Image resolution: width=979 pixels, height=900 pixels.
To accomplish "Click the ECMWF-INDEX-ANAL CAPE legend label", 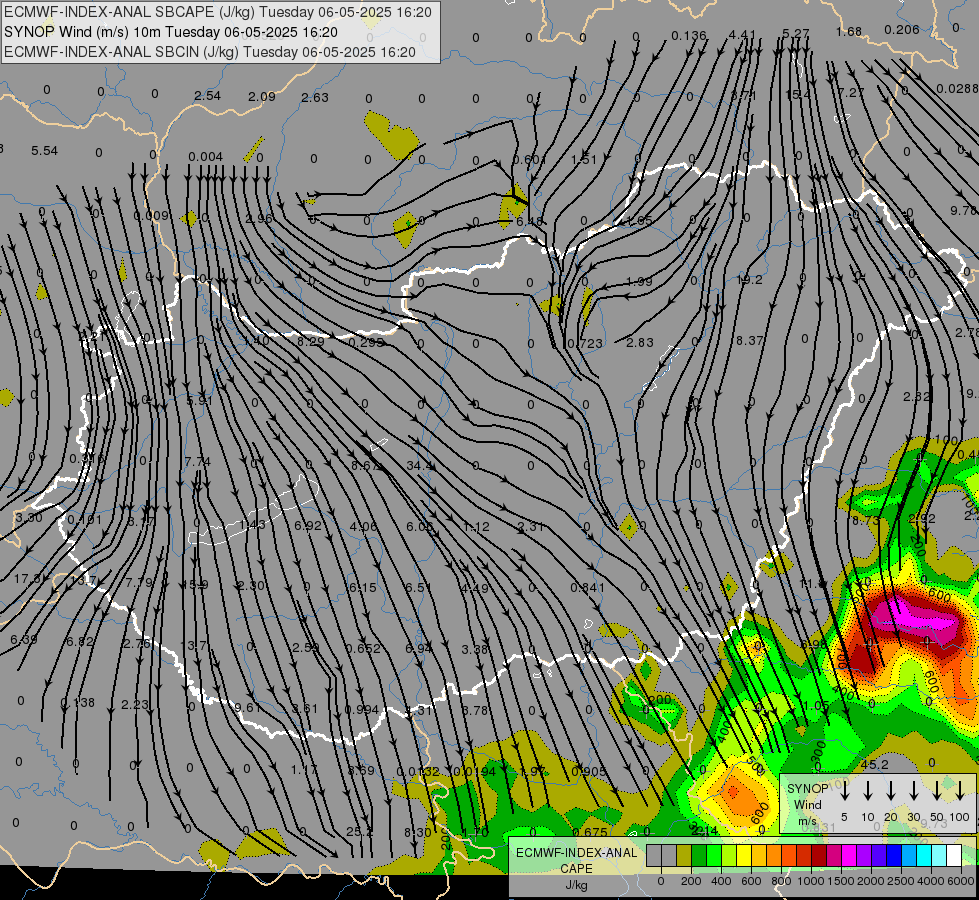I will pos(576,860).
